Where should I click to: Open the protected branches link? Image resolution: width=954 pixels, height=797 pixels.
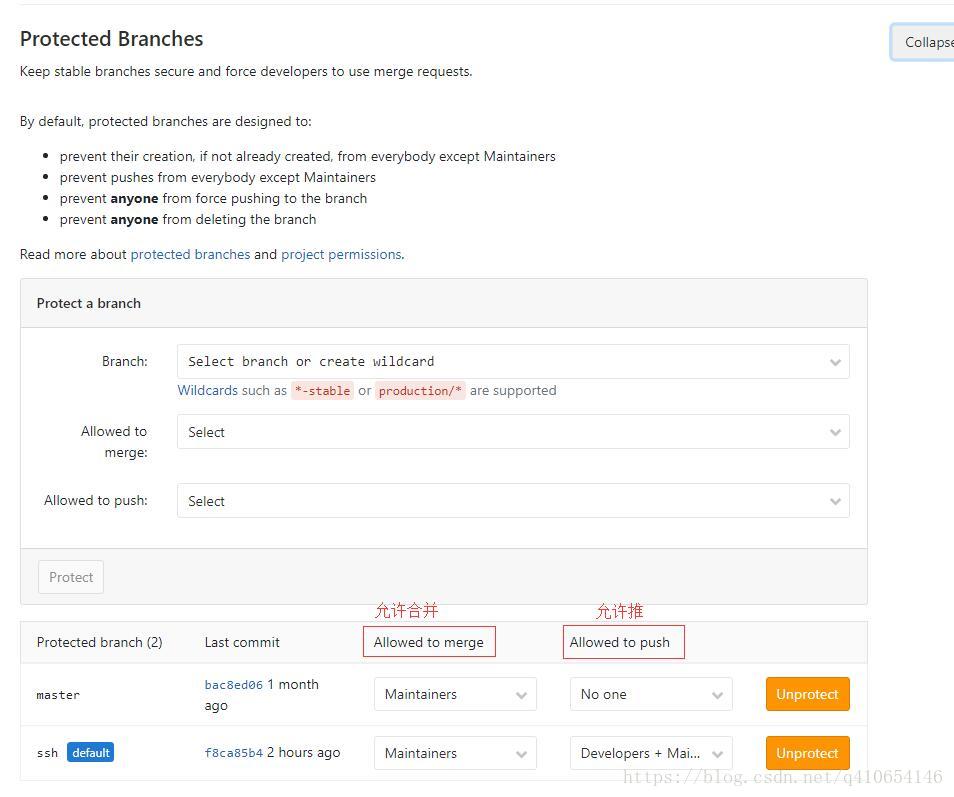click(x=190, y=254)
